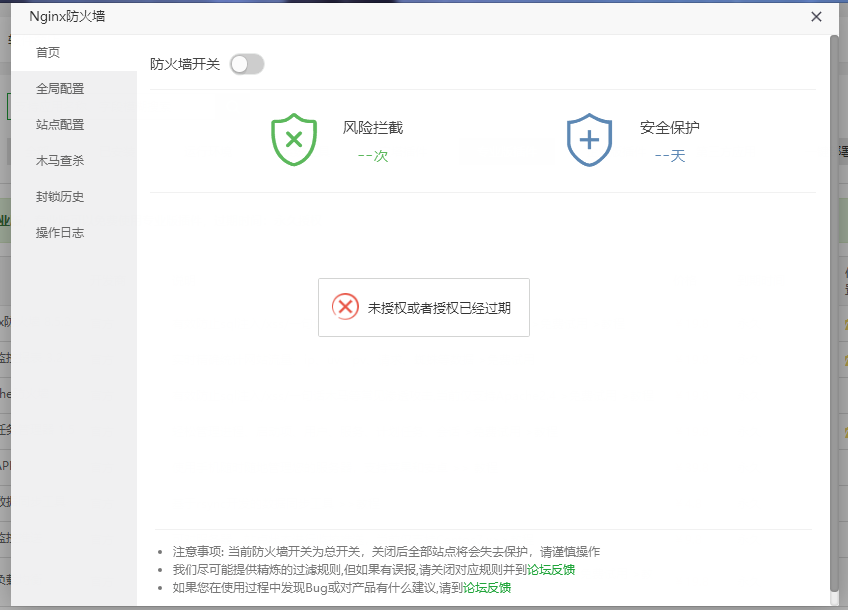Open 论坛反馈 link about filter rule false positives

pos(551,569)
